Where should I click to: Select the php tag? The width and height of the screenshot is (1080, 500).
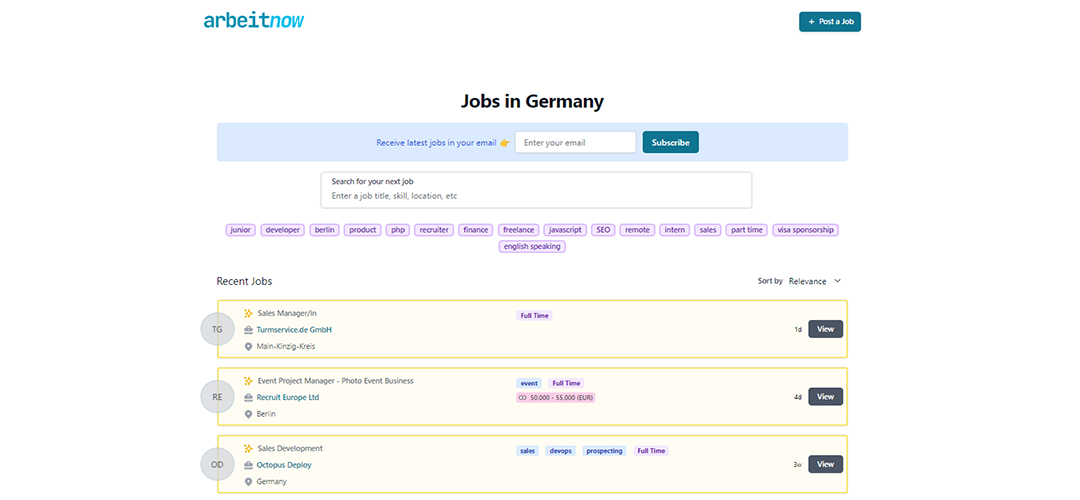pos(397,230)
